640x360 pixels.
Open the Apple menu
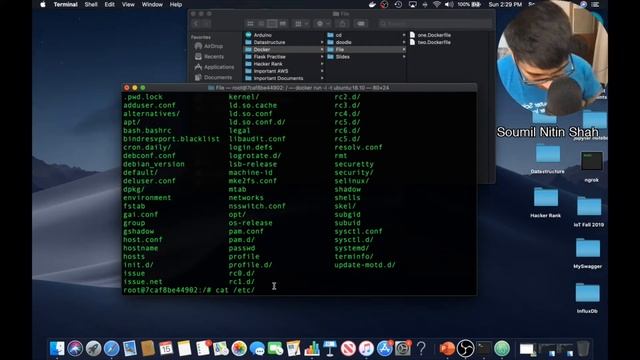[x=43, y=4]
